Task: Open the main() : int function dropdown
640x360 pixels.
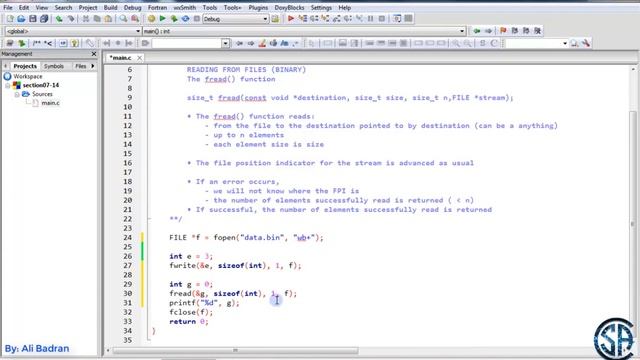Action: 462,31
